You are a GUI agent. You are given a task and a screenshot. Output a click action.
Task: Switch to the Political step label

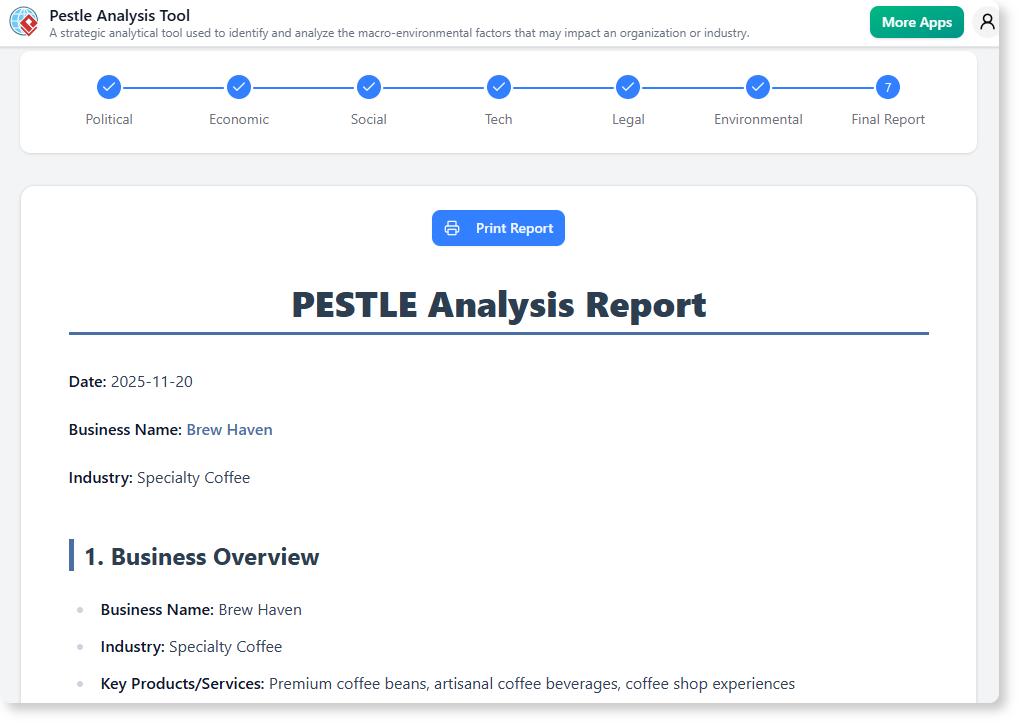(x=108, y=119)
